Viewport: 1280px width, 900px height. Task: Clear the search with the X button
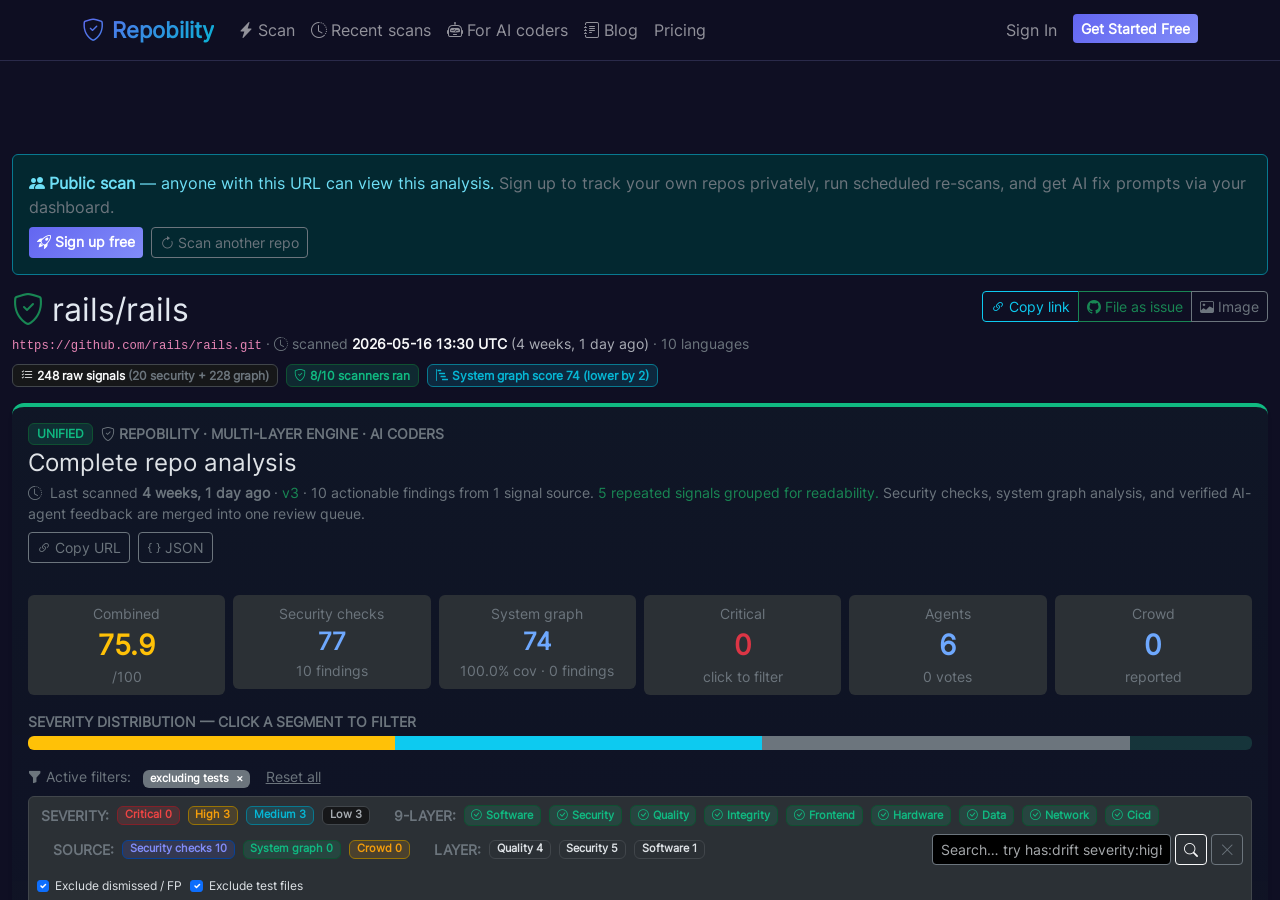click(x=1227, y=850)
